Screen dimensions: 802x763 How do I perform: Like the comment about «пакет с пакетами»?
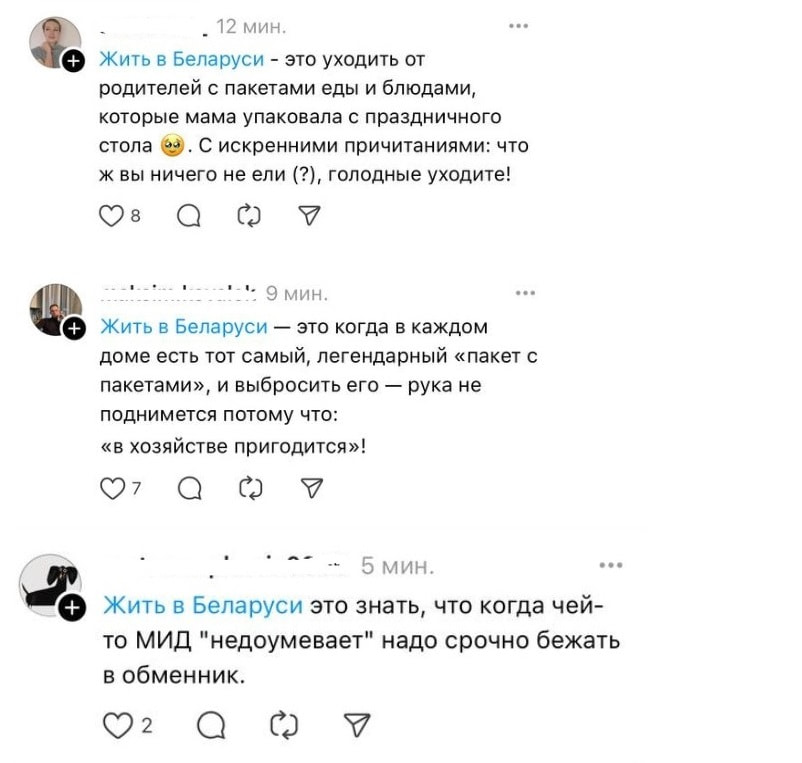(x=112, y=488)
